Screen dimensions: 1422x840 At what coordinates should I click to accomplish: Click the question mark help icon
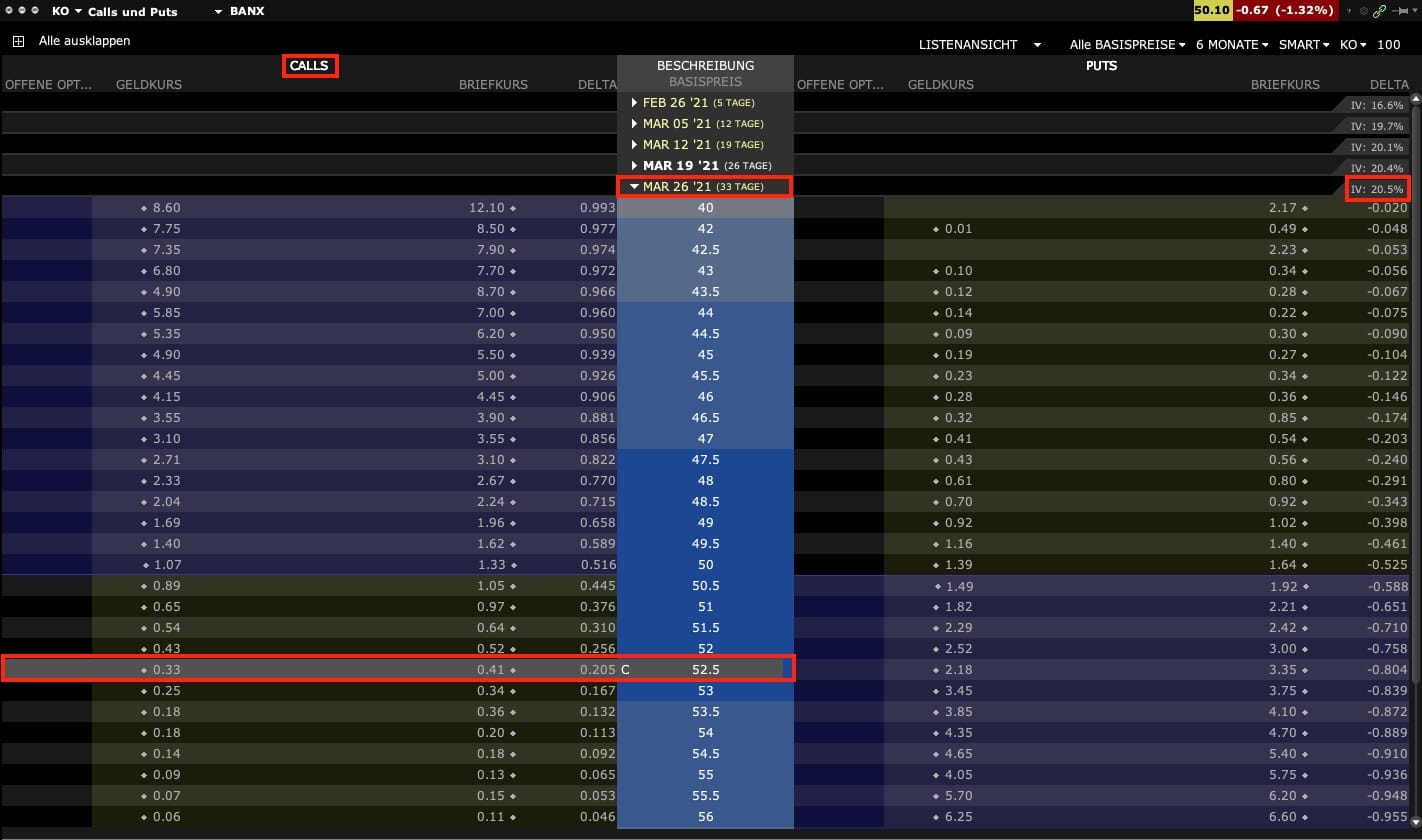pos(1349,11)
